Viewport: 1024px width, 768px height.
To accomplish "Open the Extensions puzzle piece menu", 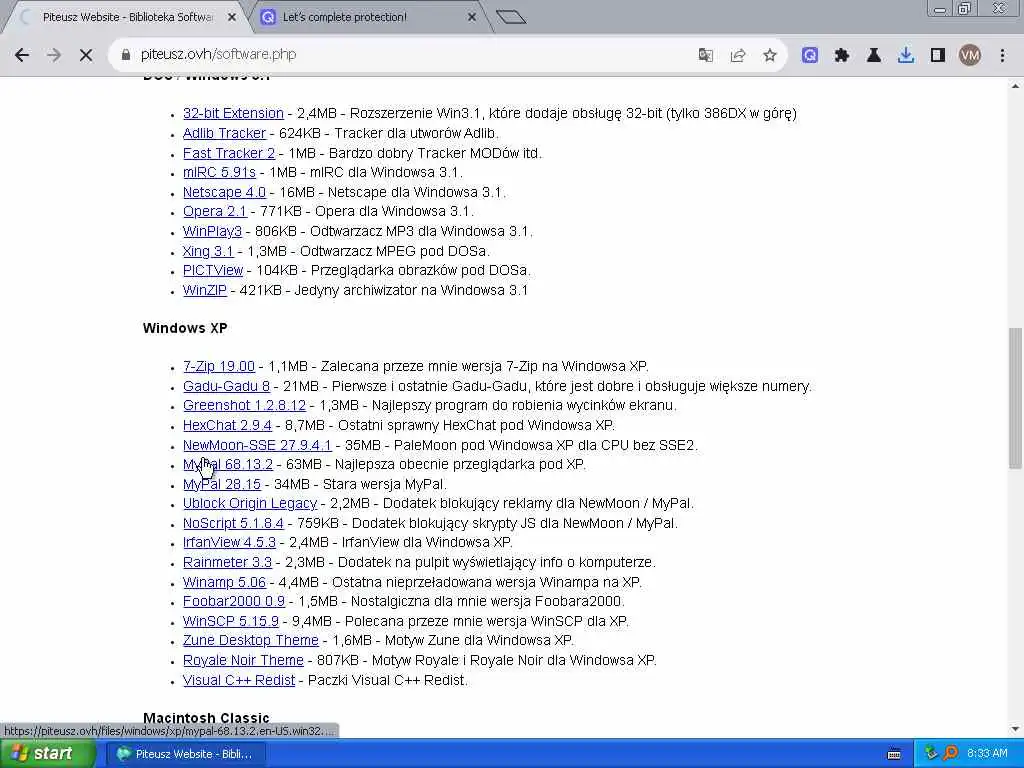I will click(842, 55).
